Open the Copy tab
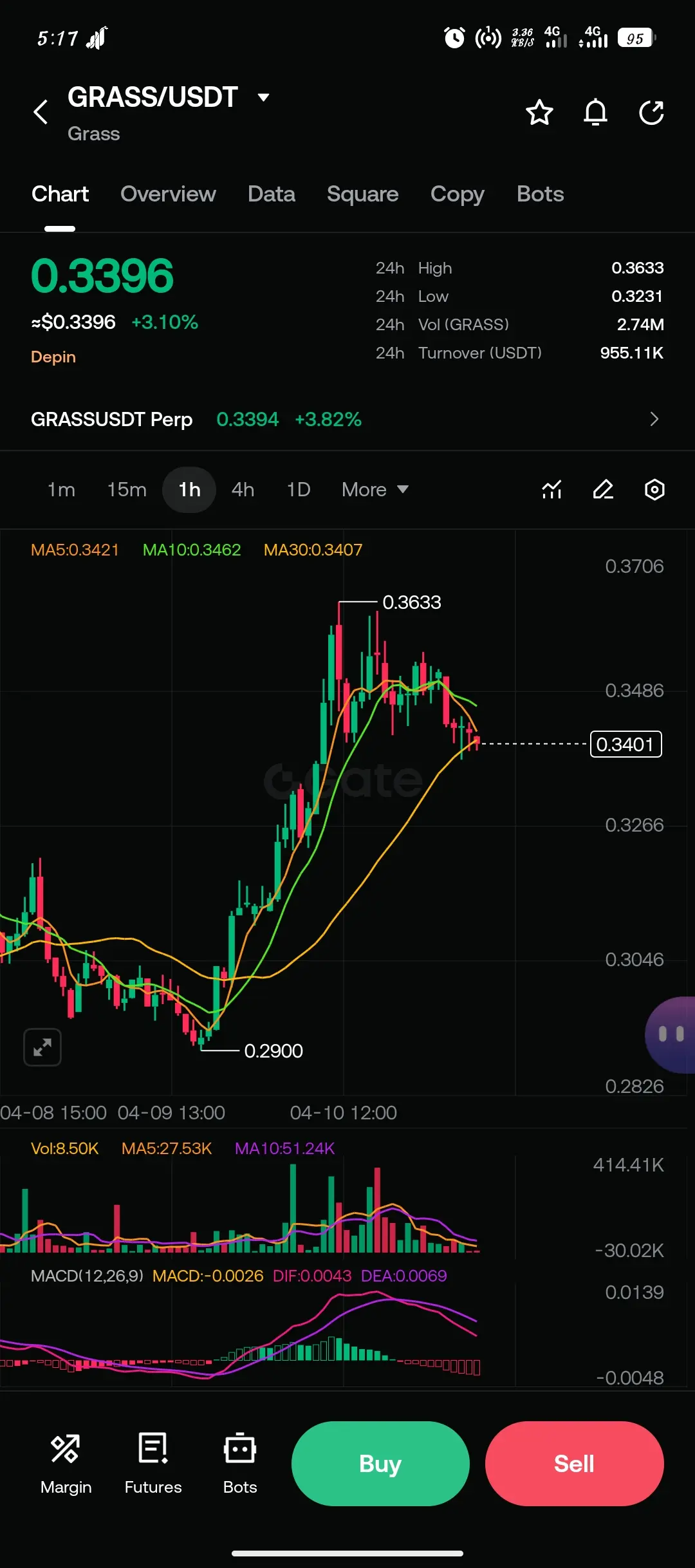The width and height of the screenshot is (695, 1568). click(x=458, y=194)
